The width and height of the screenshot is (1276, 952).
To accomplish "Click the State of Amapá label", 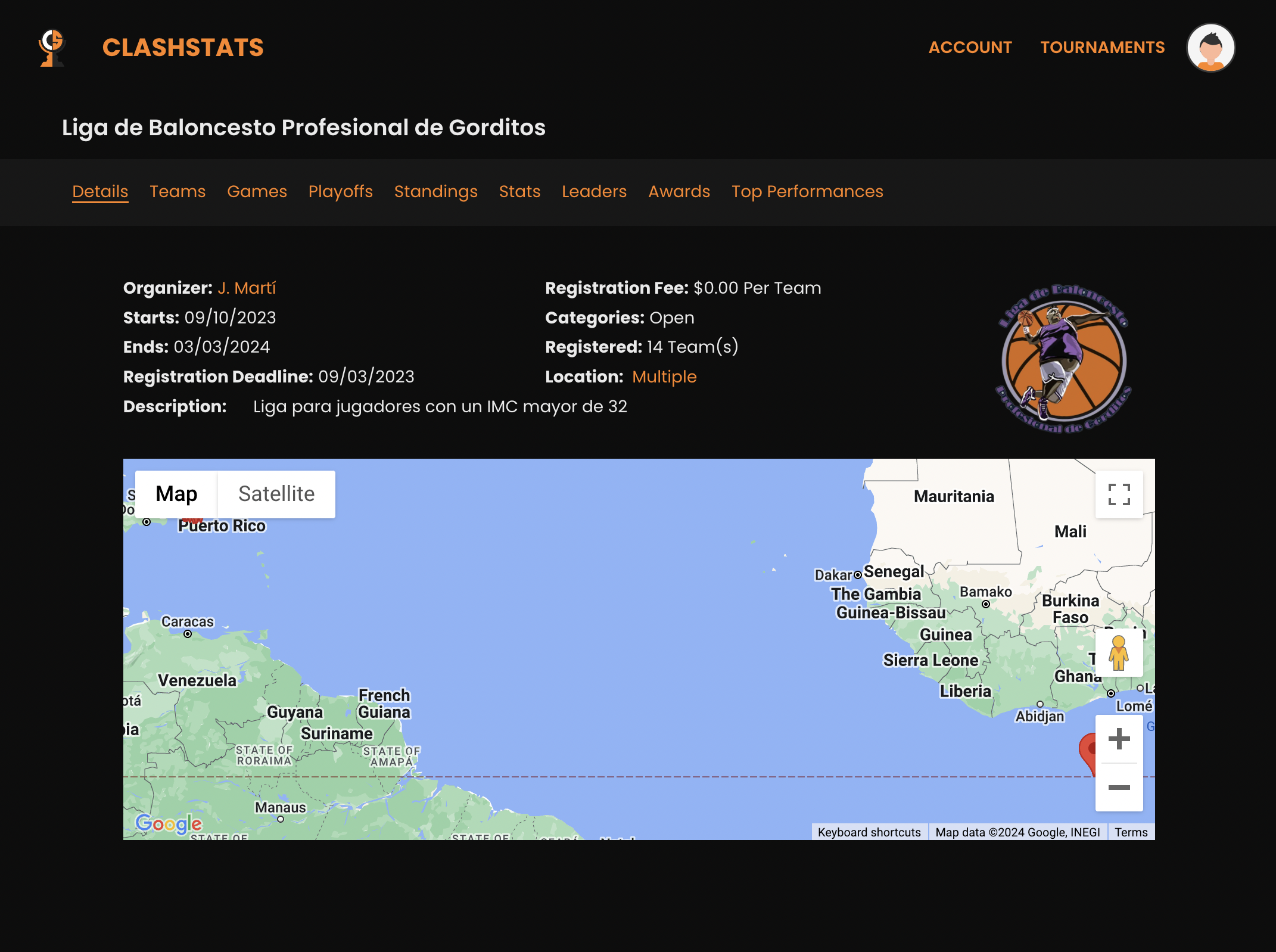I will click(391, 757).
